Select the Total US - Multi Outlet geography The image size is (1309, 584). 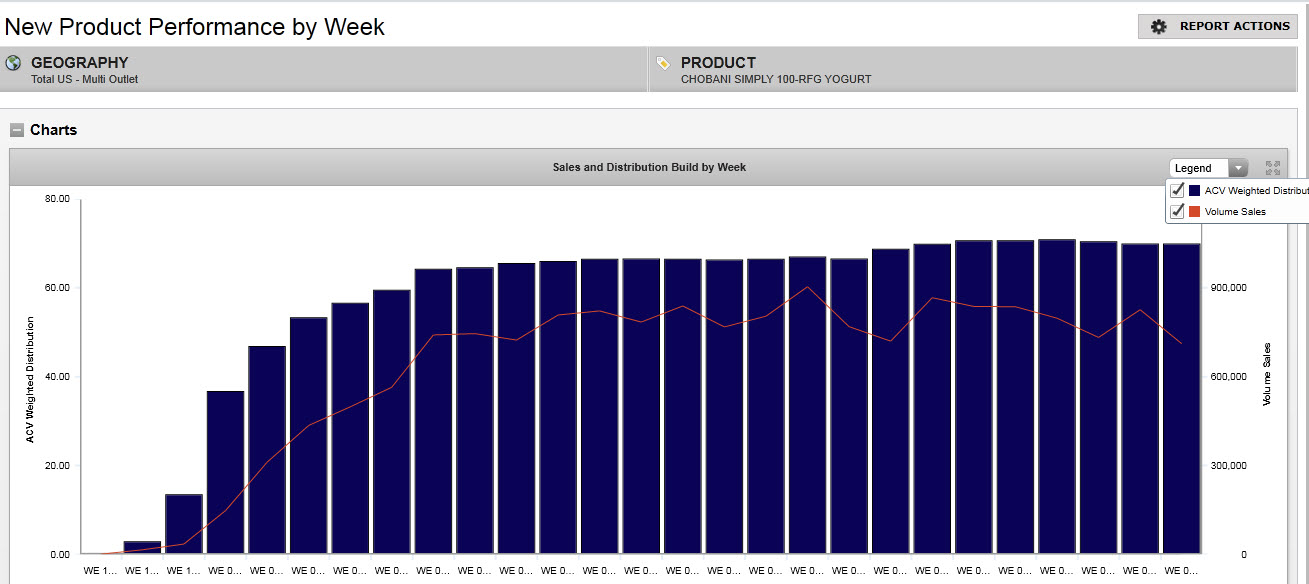(84, 79)
